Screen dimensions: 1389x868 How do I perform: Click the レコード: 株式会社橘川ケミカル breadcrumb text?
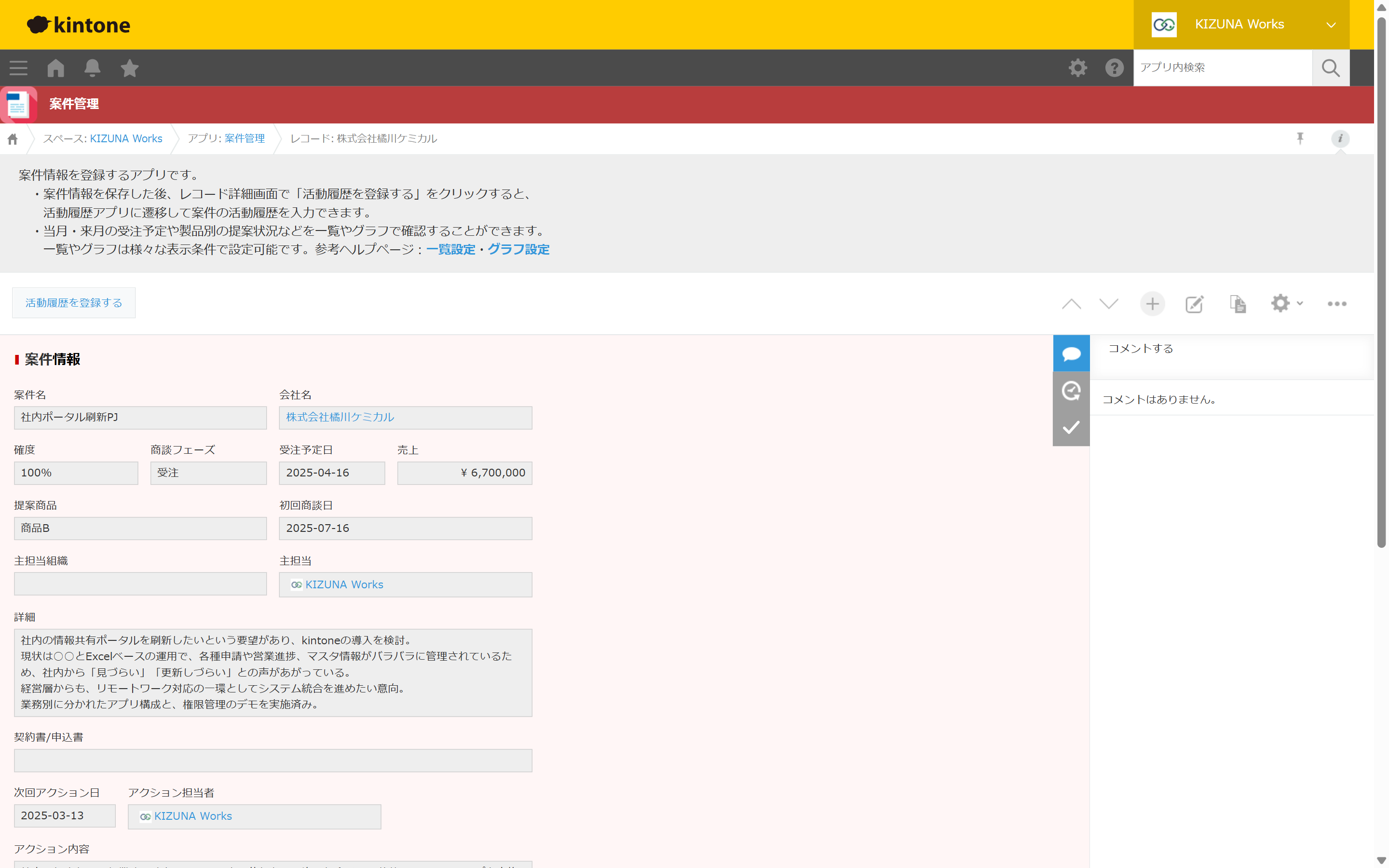click(x=363, y=138)
